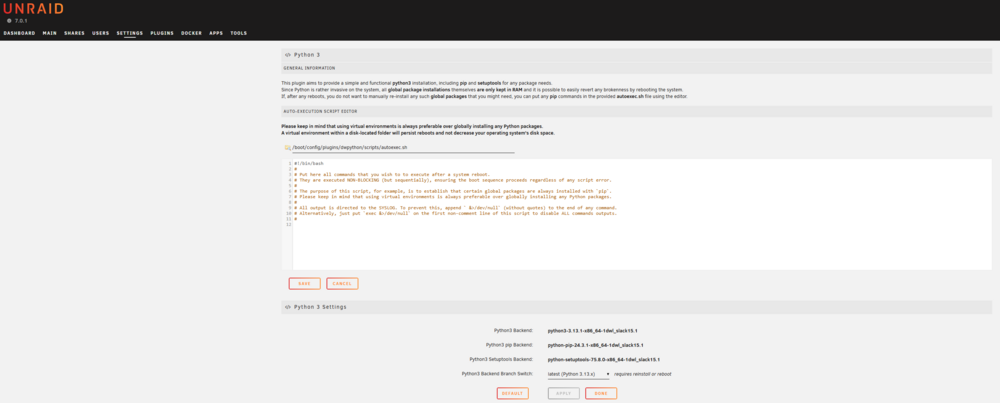
Task: Save the autoexec script
Action: (x=304, y=284)
